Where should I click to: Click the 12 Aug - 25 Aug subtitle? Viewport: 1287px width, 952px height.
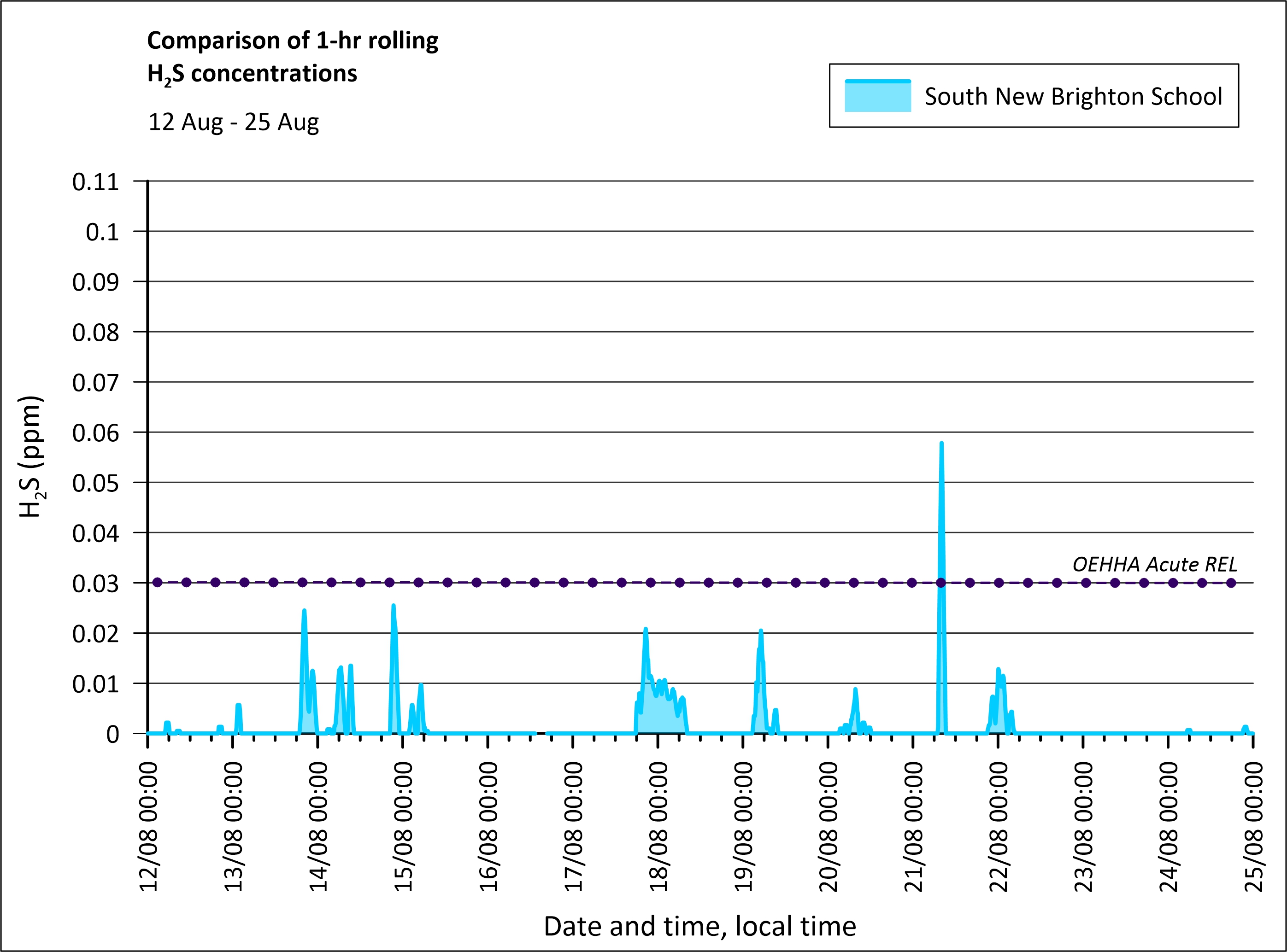[x=234, y=122]
